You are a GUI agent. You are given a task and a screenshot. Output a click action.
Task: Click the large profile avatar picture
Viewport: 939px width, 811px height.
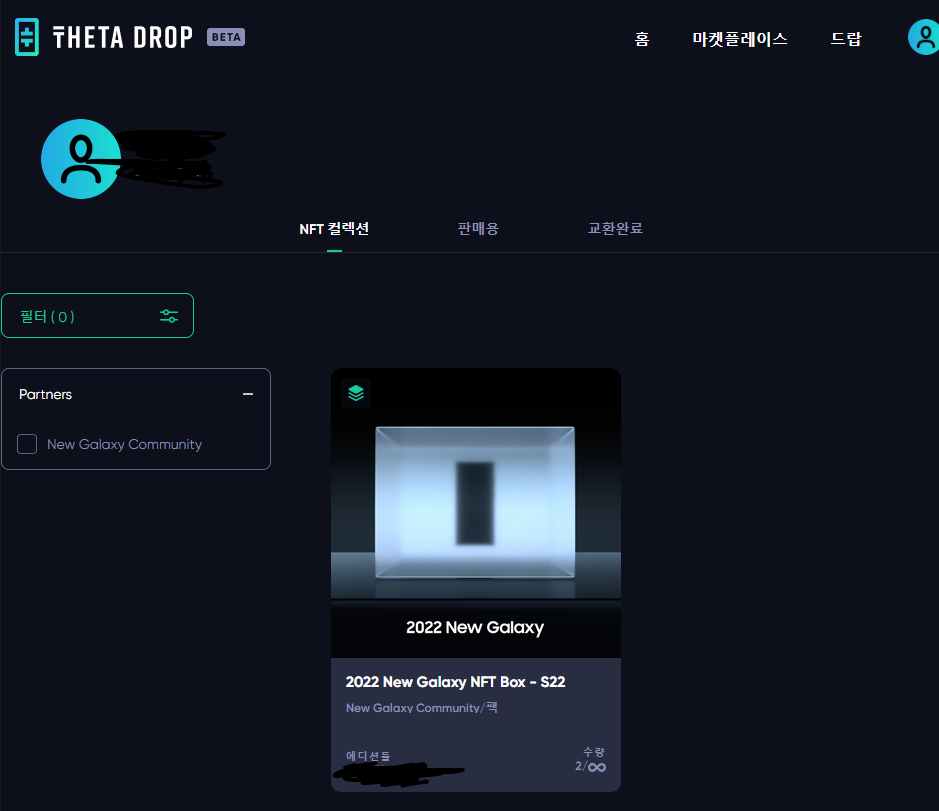[x=81, y=159]
